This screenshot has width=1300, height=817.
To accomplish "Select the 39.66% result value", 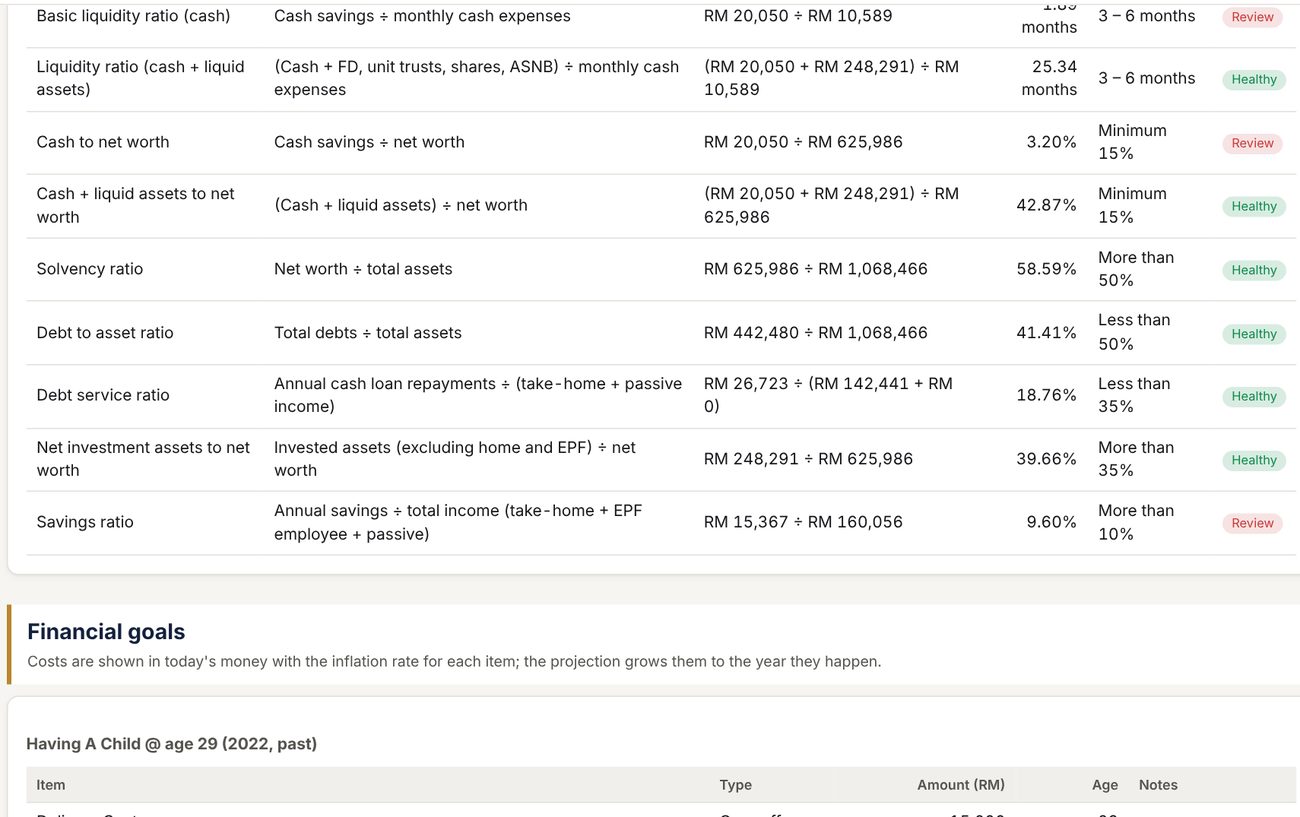I will coord(1046,459).
